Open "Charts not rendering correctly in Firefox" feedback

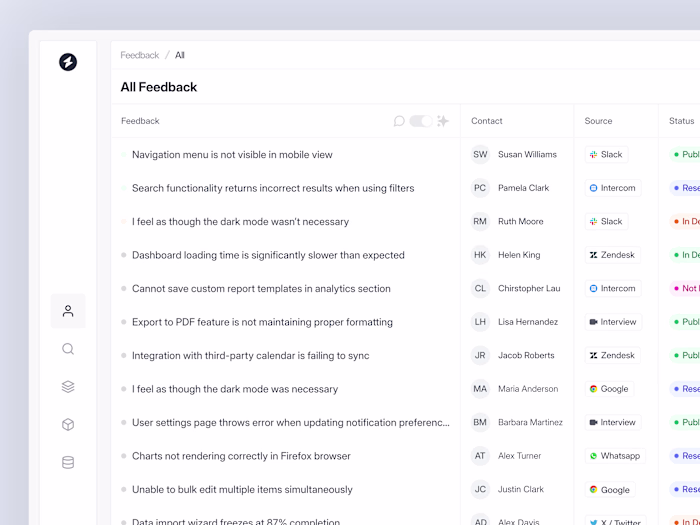pyautogui.click(x=241, y=456)
